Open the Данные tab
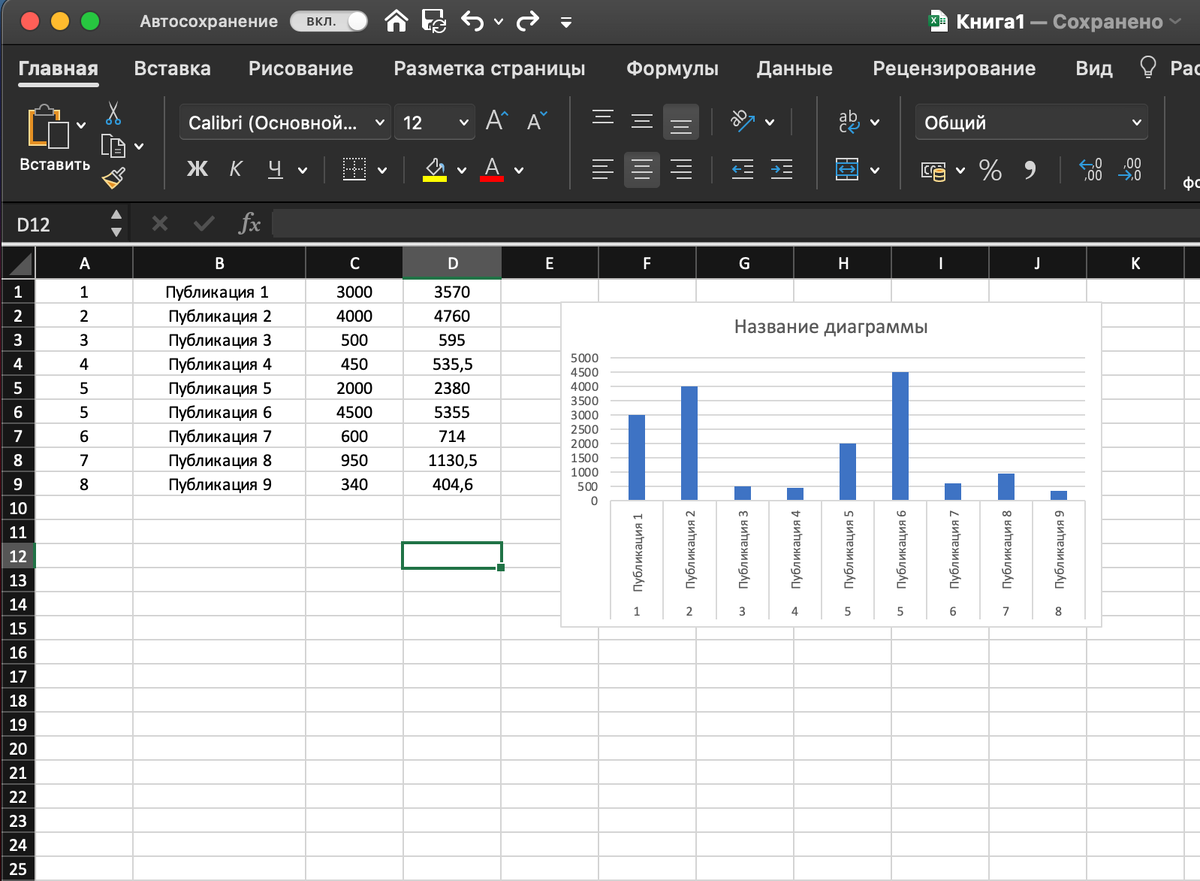 tap(795, 69)
